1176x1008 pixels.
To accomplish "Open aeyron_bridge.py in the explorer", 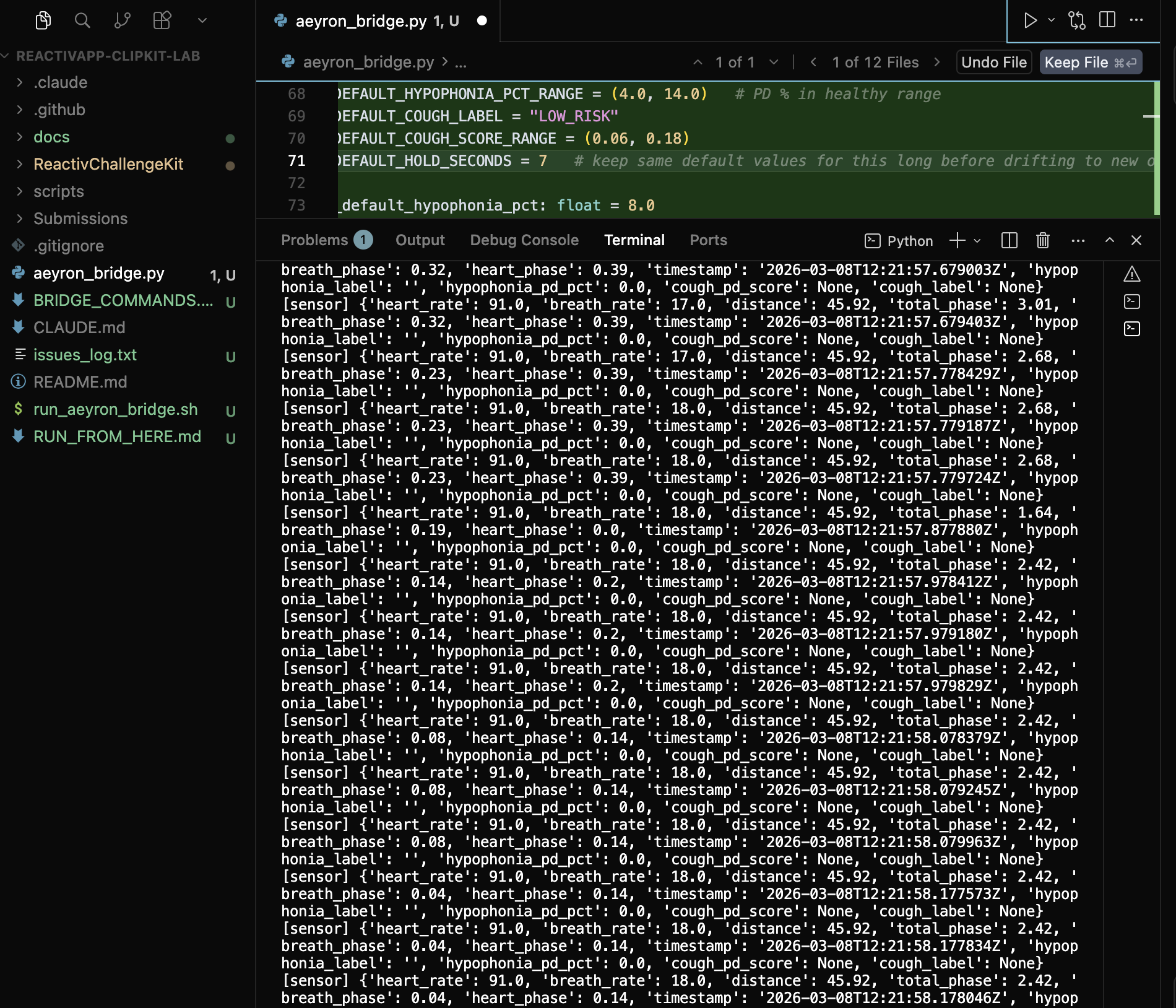I will pos(128,273).
